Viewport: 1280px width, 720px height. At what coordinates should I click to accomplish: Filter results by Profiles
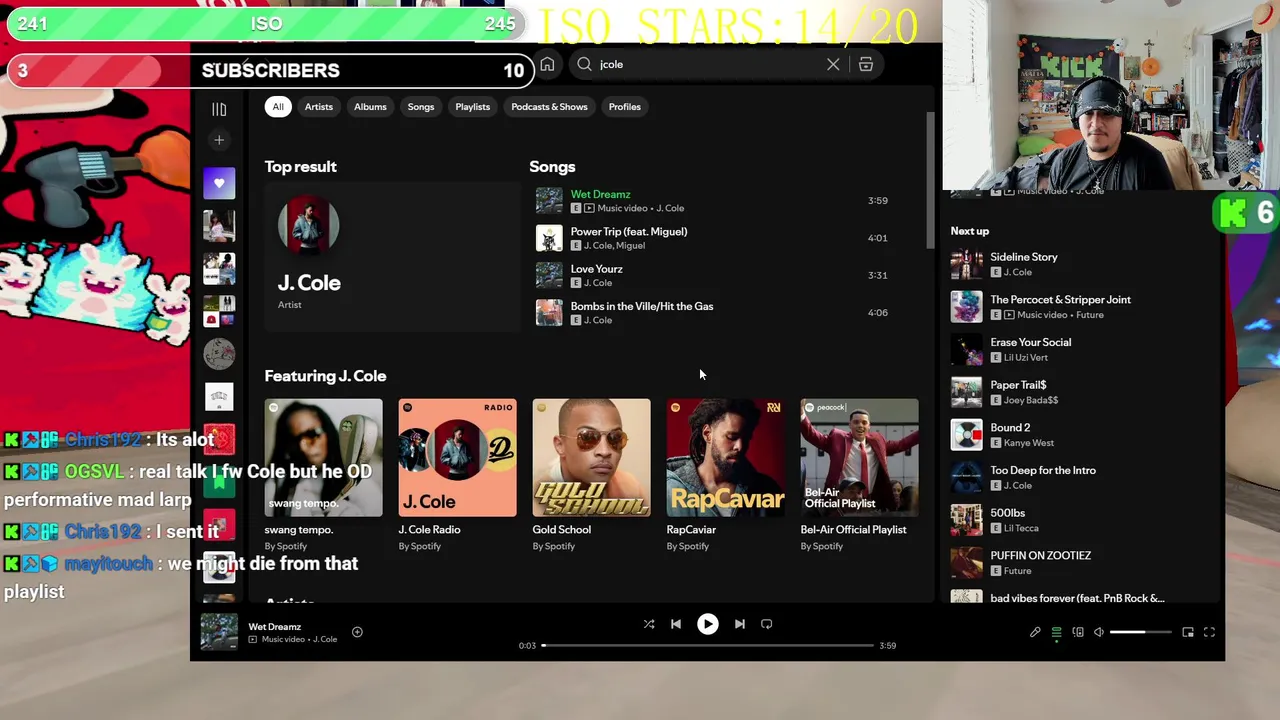pyautogui.click(x=625, y=107)
